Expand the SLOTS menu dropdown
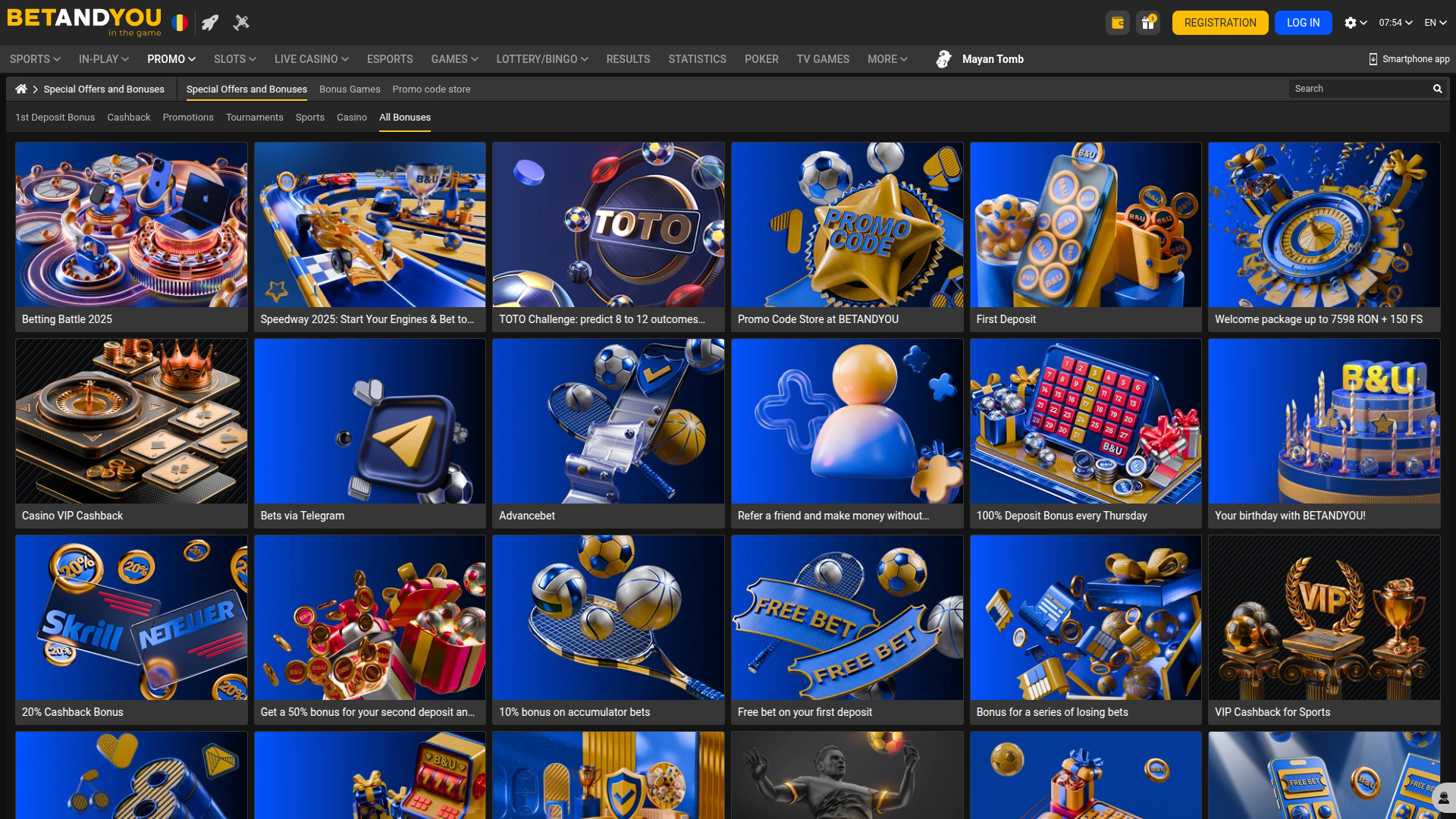This screenshot has height=819, width=1456. click(234, 59)
